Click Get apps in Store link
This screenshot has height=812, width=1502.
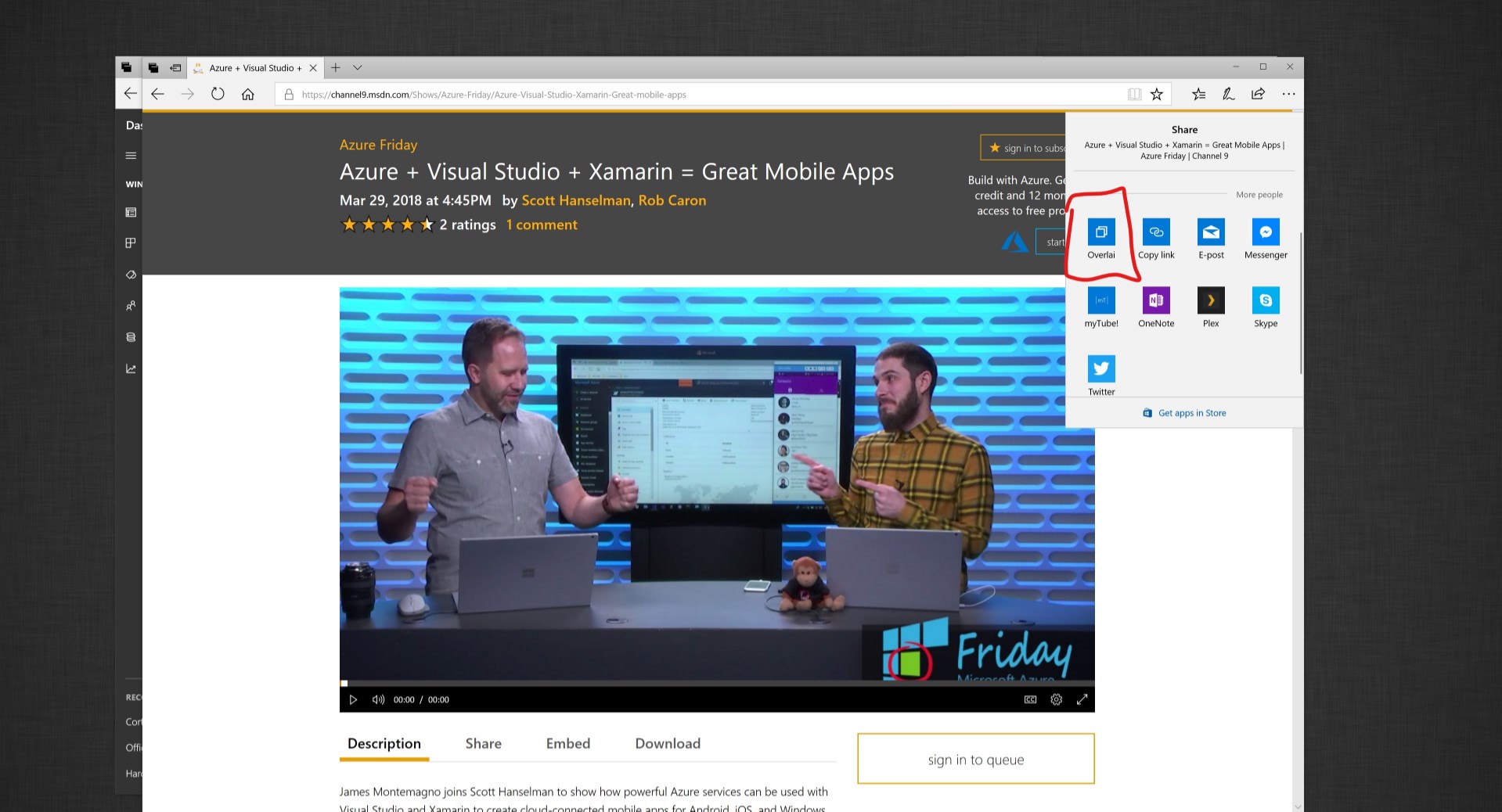[x=1184, y=413]
